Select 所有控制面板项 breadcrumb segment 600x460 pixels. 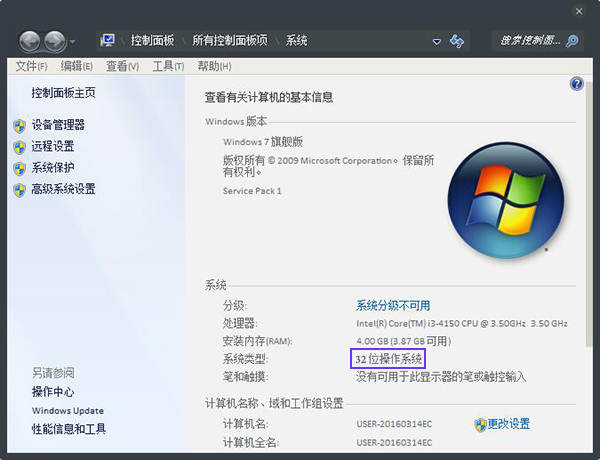[230, 40]
